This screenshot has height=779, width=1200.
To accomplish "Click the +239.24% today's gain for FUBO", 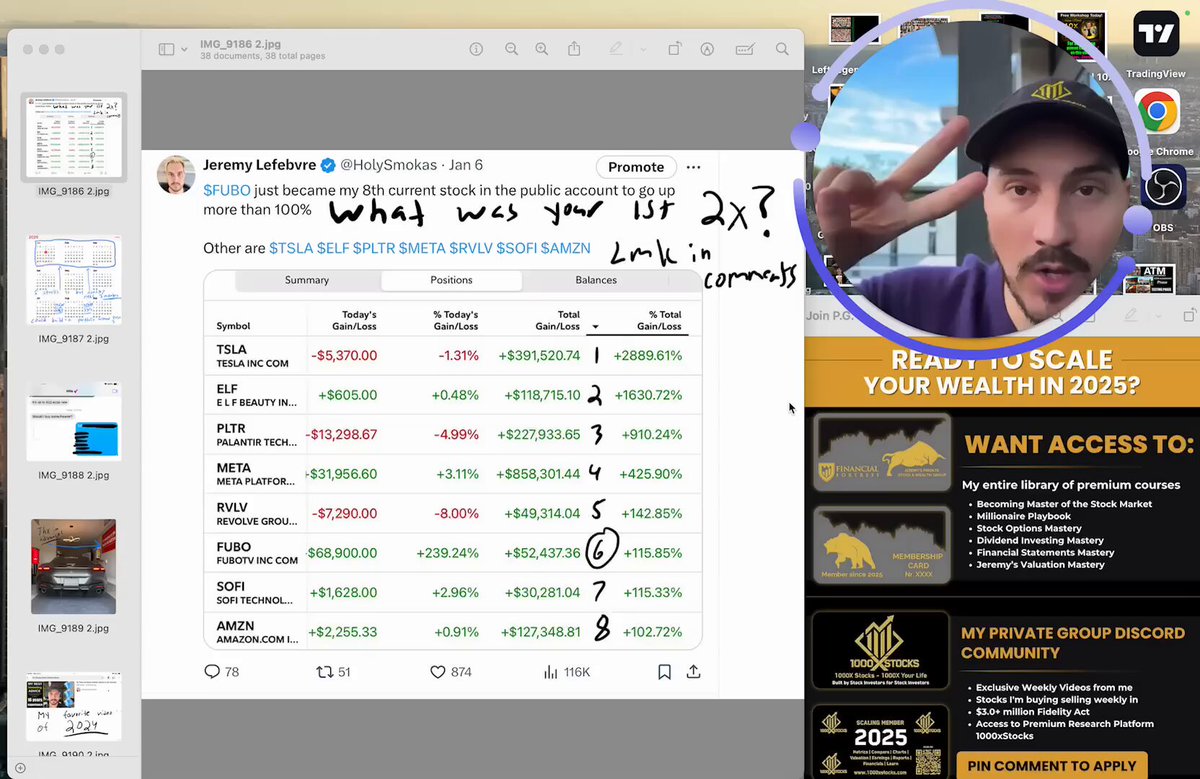I will (x=446, y=553).
